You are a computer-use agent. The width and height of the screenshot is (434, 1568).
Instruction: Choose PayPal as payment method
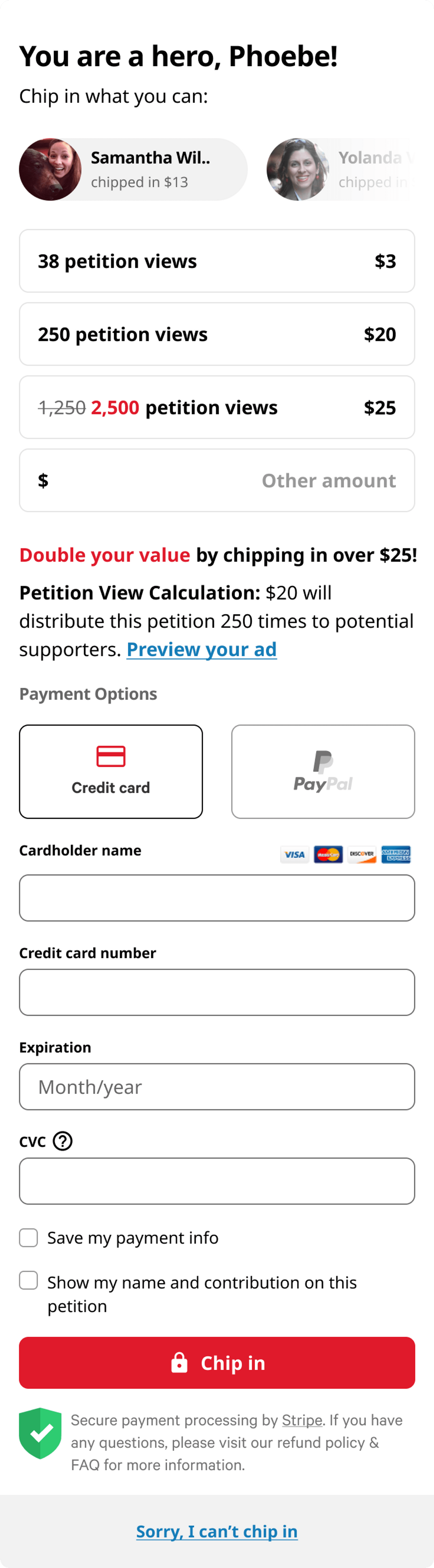pos(323,771)
